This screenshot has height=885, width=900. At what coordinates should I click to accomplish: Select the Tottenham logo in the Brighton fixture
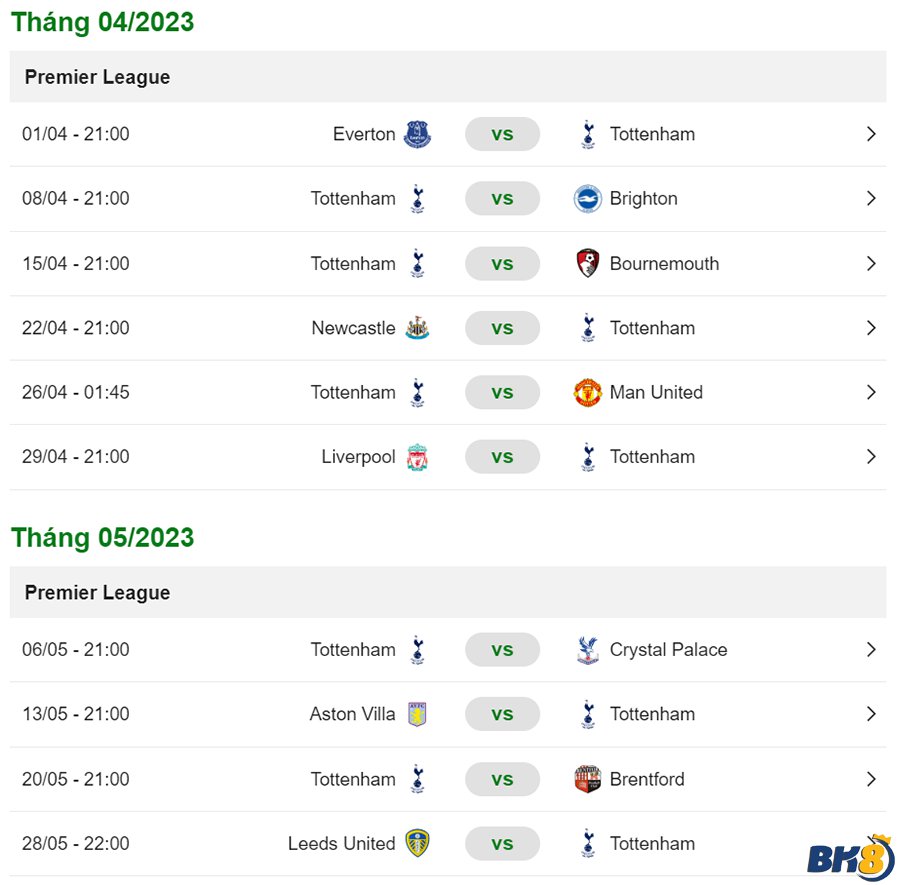(418, 198)
